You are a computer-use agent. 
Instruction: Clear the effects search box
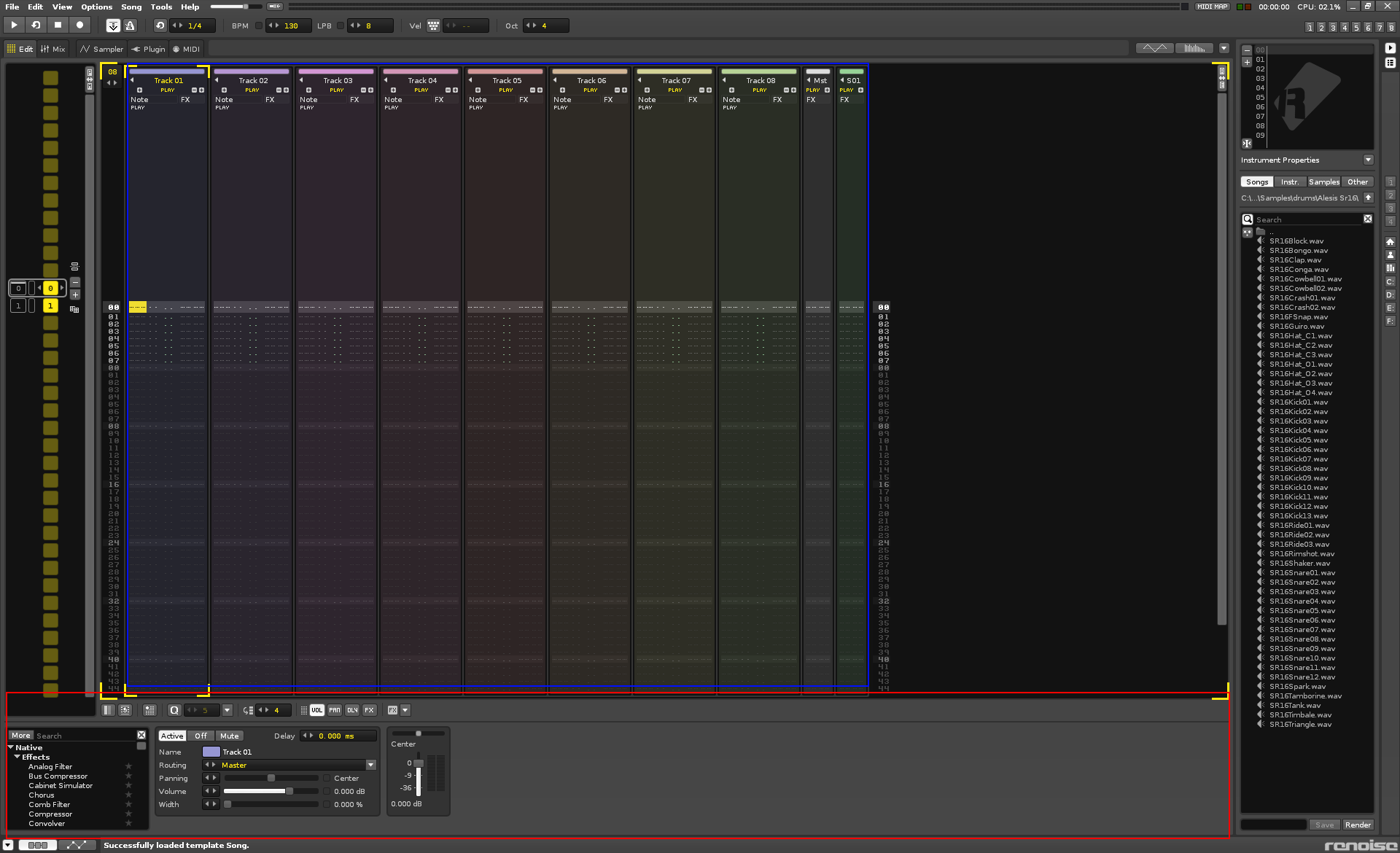pyautogui.click(x=141, y=735)
